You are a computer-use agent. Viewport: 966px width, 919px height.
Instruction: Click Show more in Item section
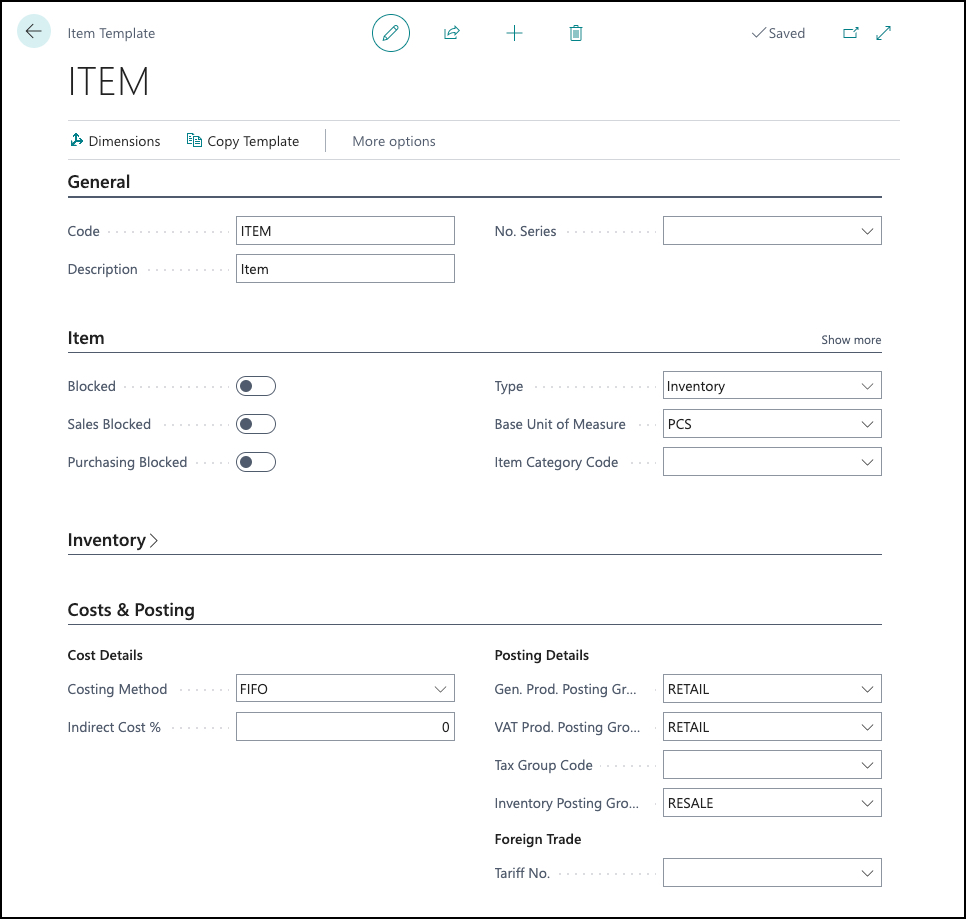tap(851, 340)
